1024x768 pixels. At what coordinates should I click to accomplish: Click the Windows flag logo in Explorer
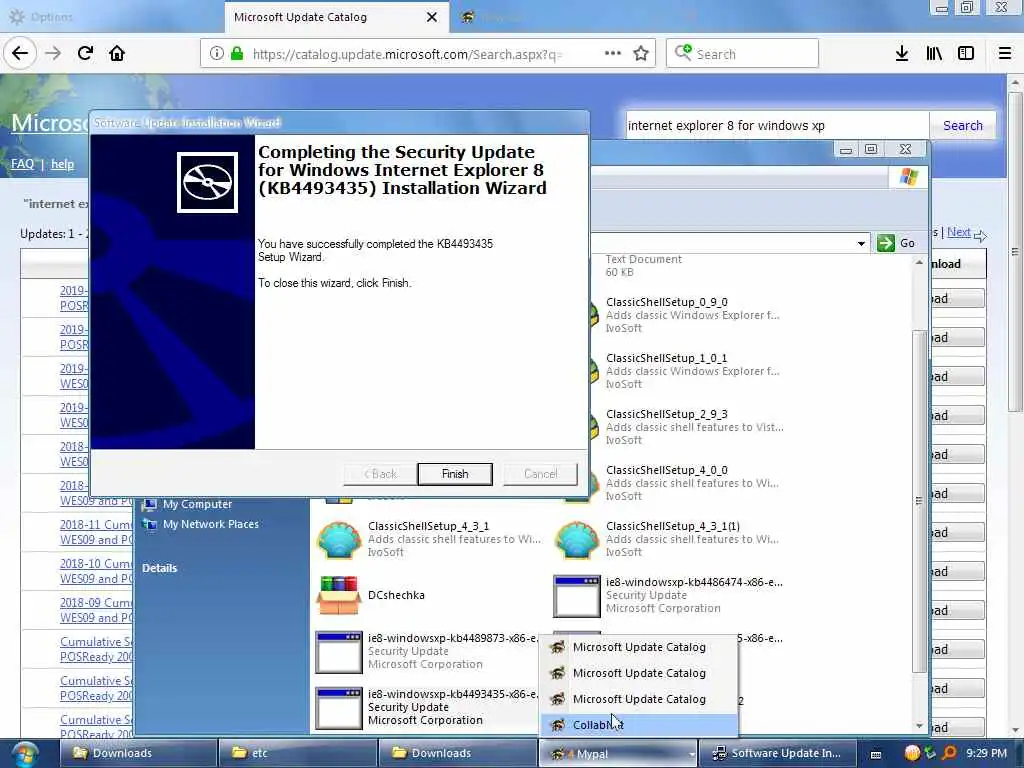point(909,176)
